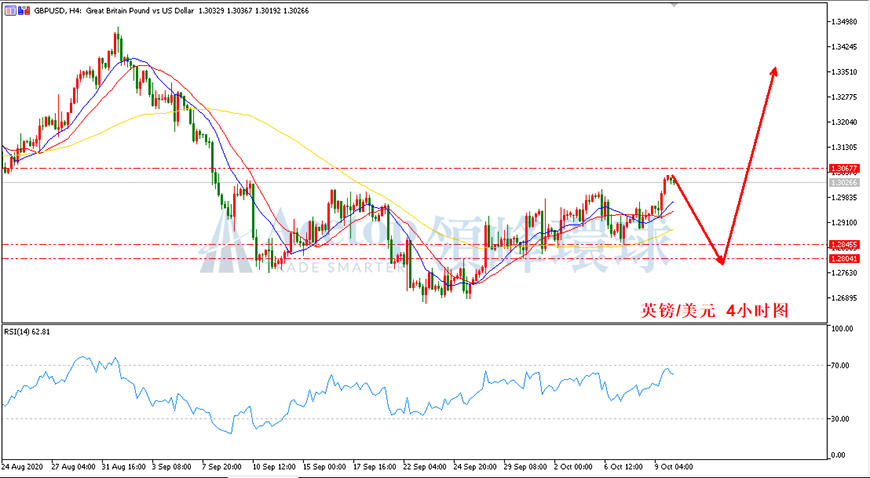
Task: Click the red 英镑/美元 4小时图 caption
Action: (x=715, y=310)
